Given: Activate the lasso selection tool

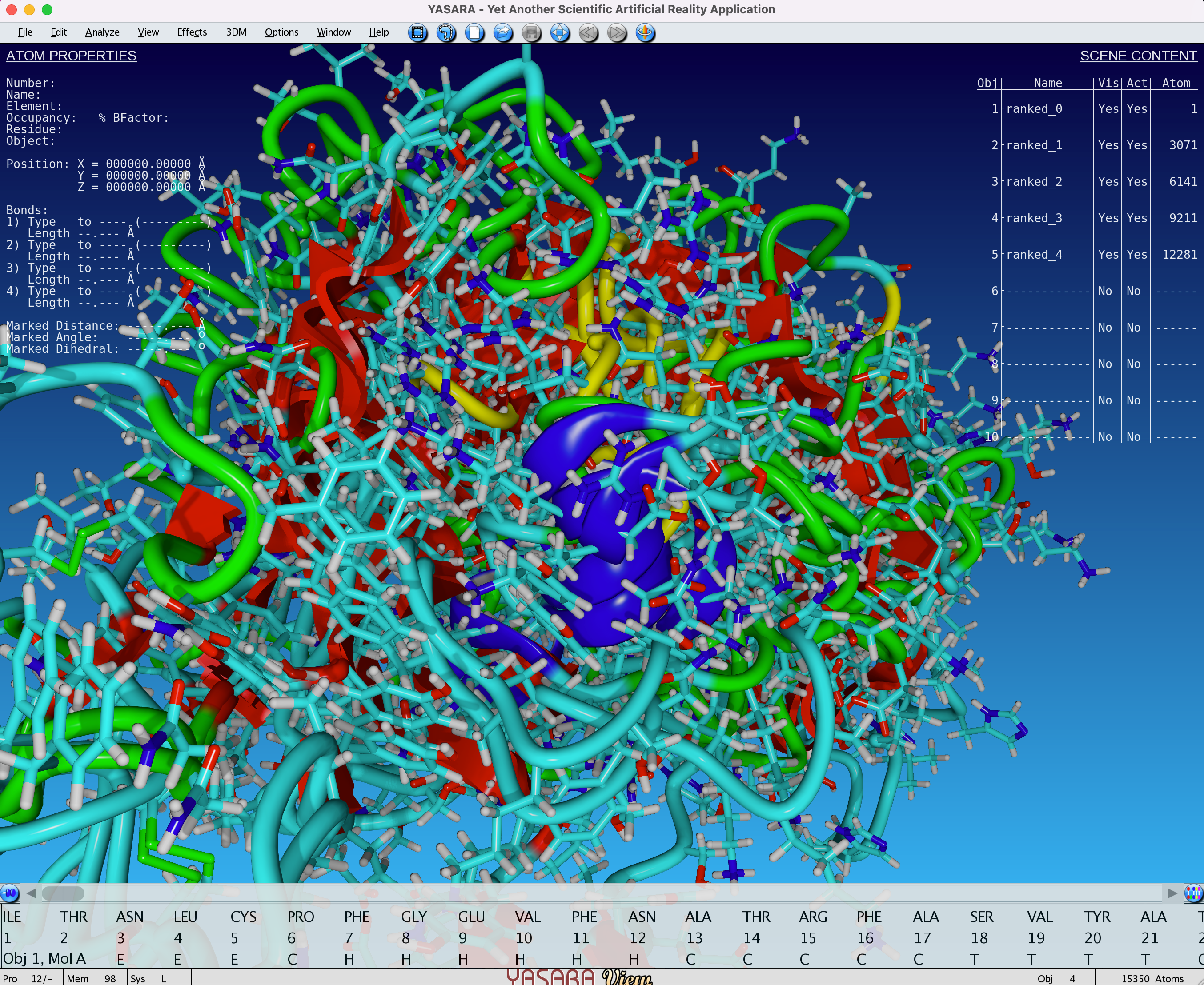Looking at the screenshot, I should (x=446, y=32).
